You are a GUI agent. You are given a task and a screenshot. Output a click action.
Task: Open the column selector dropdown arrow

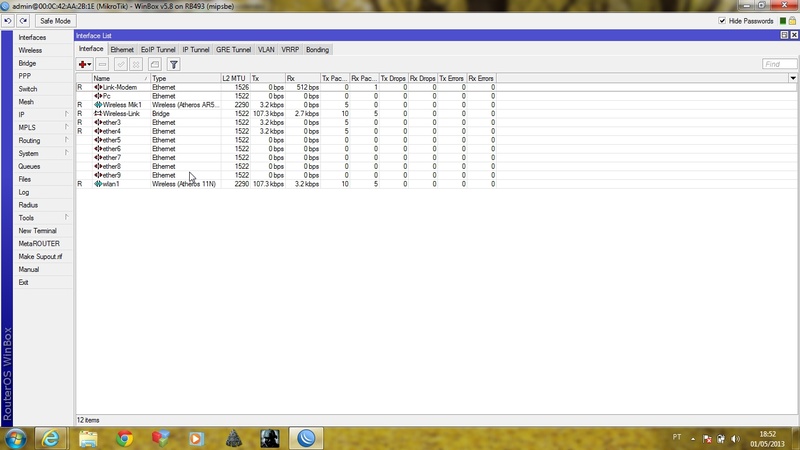[793, 78]
